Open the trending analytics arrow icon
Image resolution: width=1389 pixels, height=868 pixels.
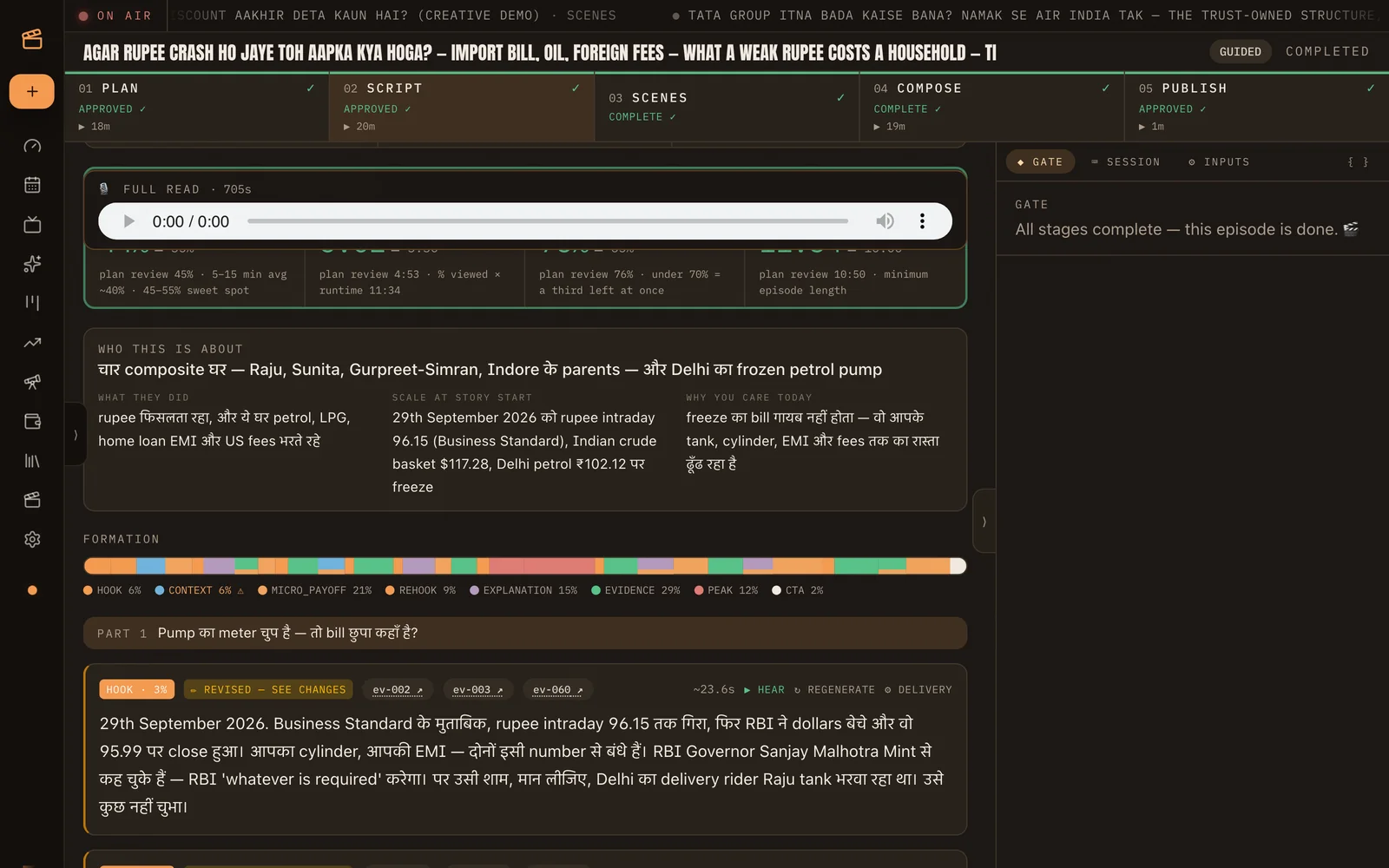[x=32, y=343]
